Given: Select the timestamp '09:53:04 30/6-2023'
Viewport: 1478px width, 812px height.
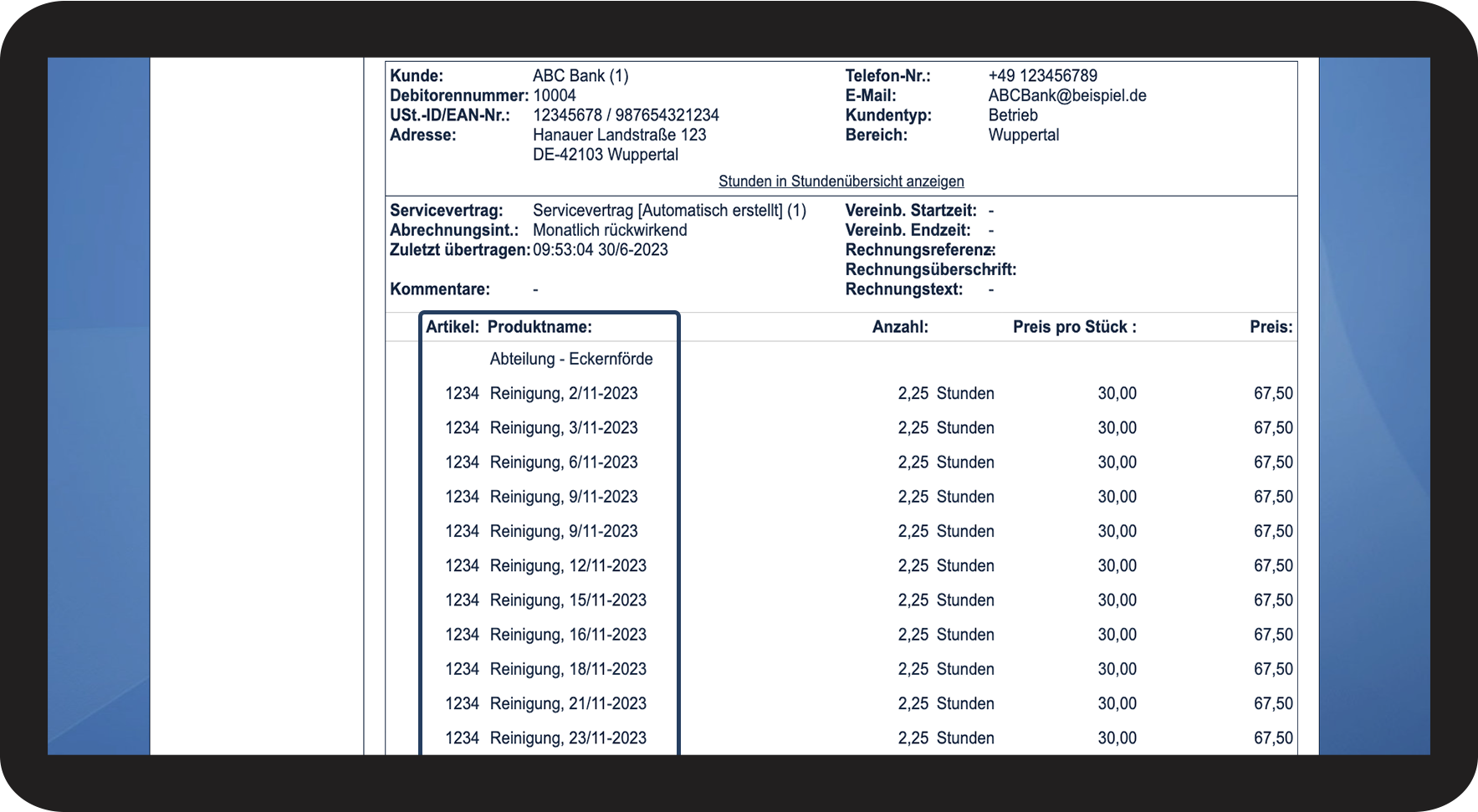Looking at the screenshot, I should [601, 250].
